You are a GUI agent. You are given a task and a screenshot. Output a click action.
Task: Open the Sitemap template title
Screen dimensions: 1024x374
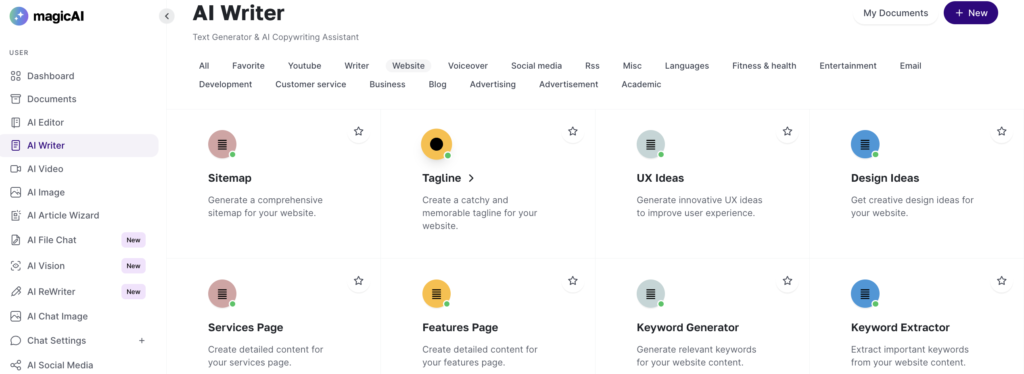click(x=230, y=178)
